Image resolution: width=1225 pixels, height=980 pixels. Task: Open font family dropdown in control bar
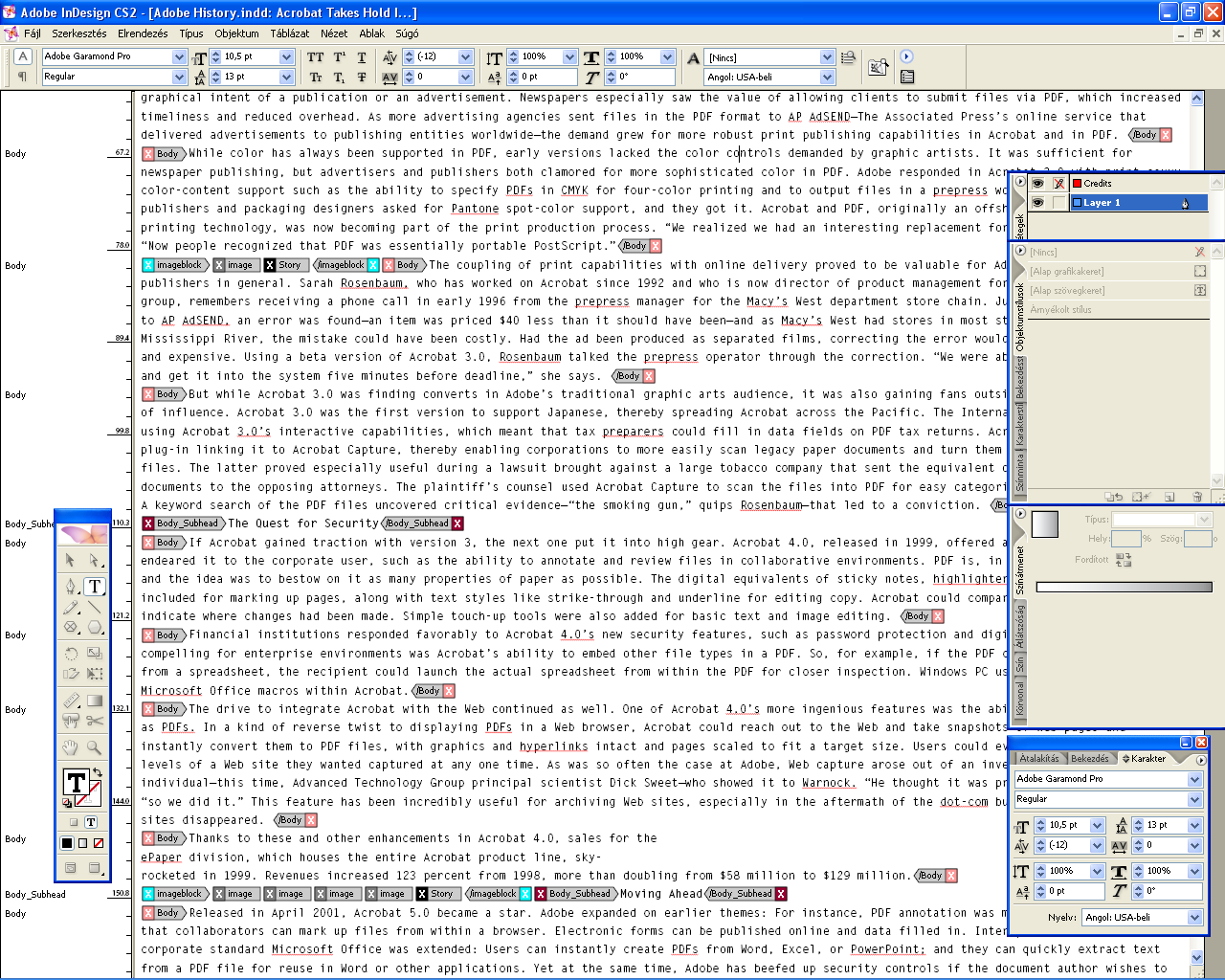179,56
